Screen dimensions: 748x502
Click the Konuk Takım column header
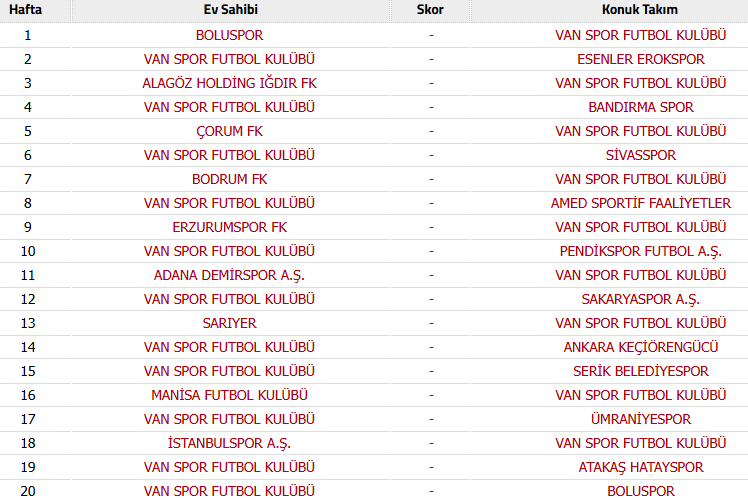640,10
